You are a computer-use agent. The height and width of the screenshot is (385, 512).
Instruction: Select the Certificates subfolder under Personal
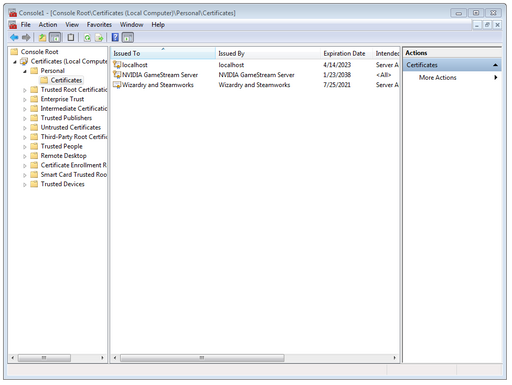coord(66,80)
